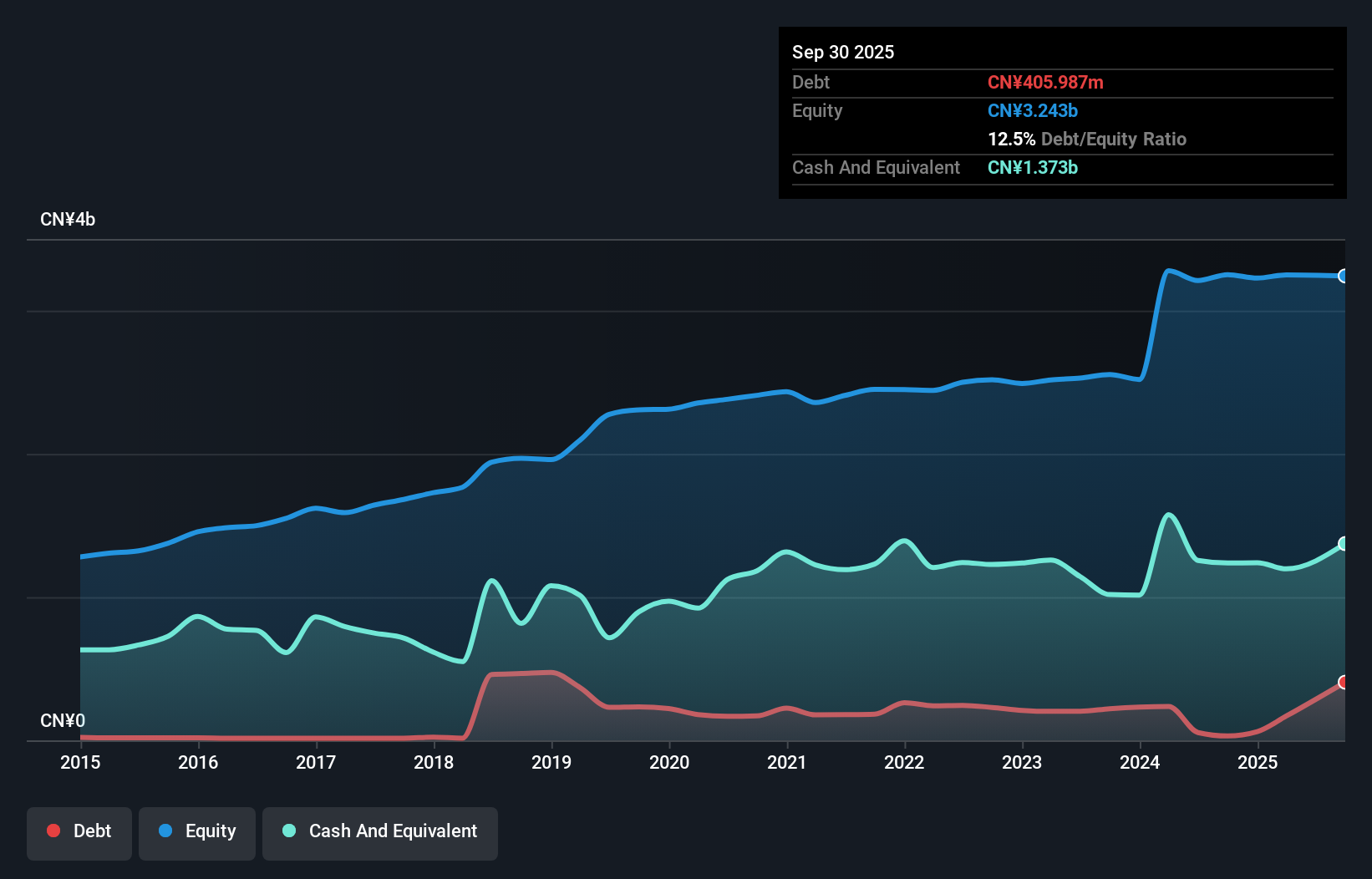Click the Cash value CN¥1.373b in the tooltip

point(1033,168)
